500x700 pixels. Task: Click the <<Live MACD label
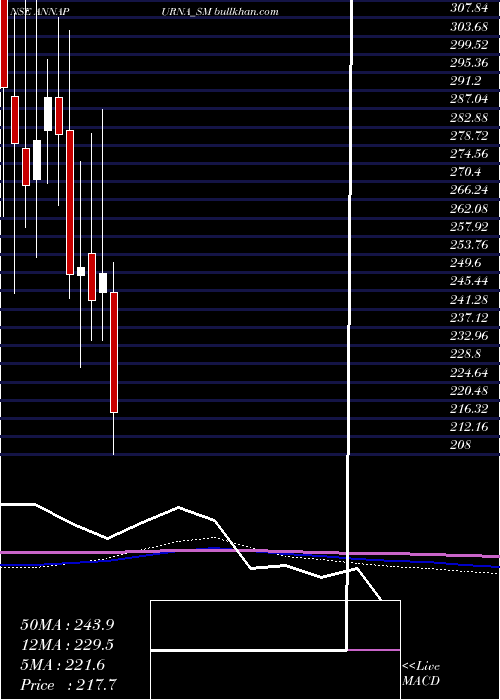421,674
